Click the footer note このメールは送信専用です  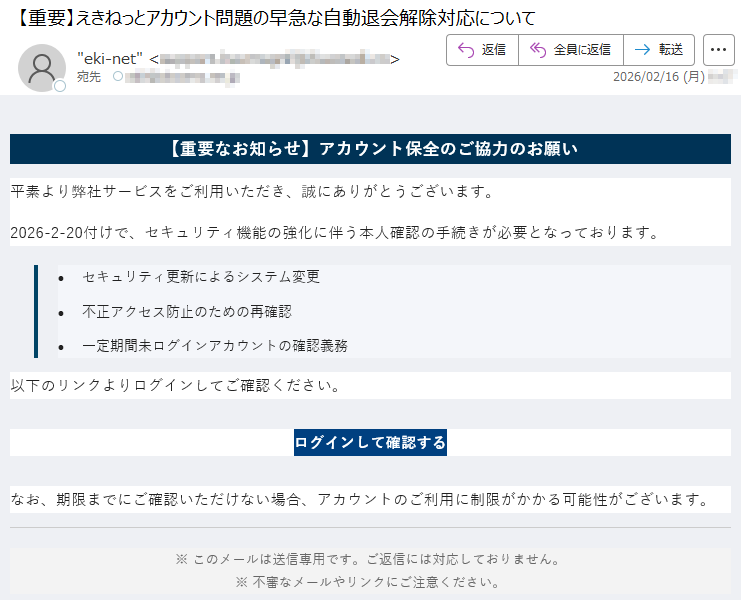pyautogui.click(x=370, y=559)
